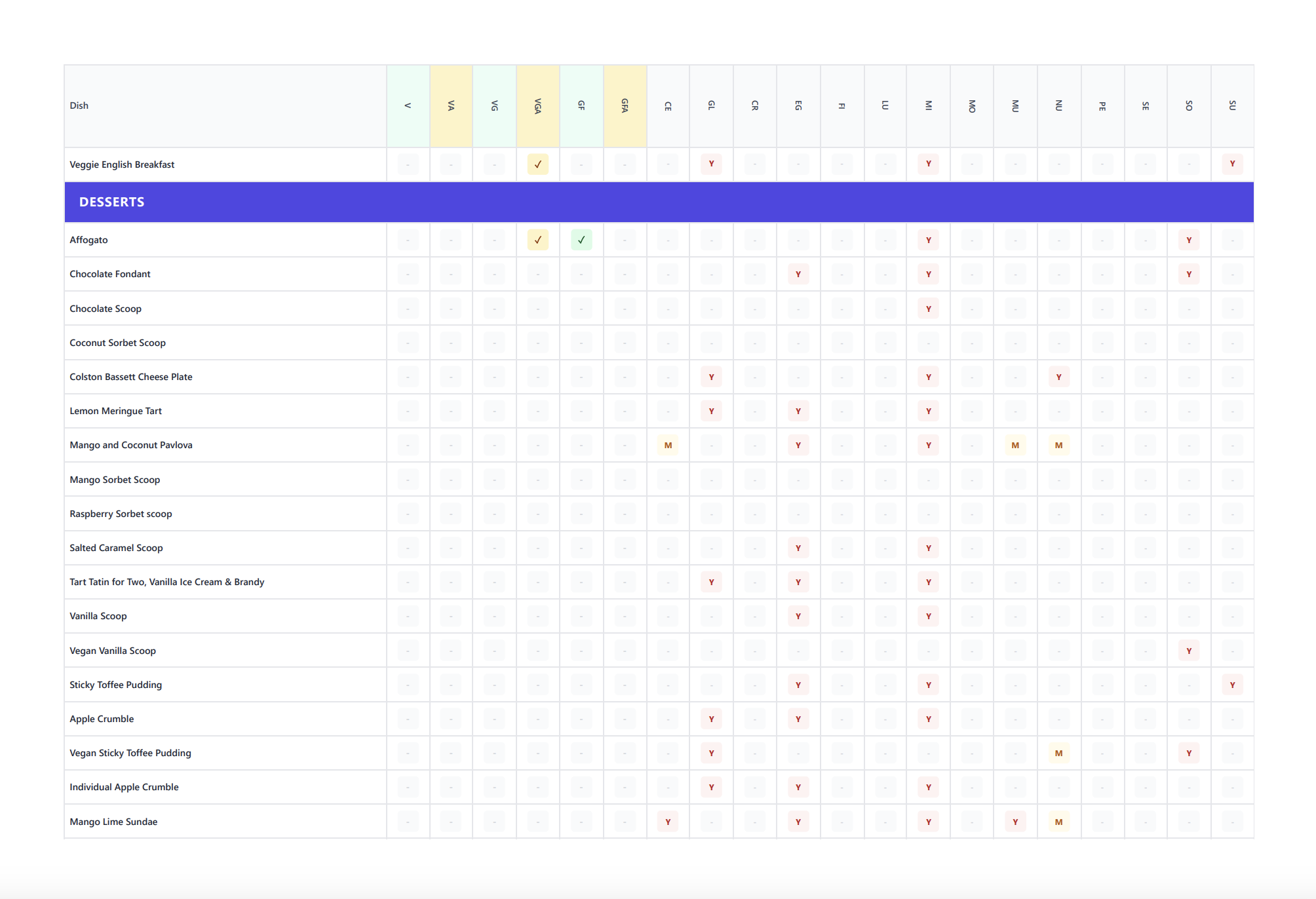Click the Y milk badge for Chocolate Scoop
The height and width of the screenshot is (899, 1316).
(x=928, y=308)
